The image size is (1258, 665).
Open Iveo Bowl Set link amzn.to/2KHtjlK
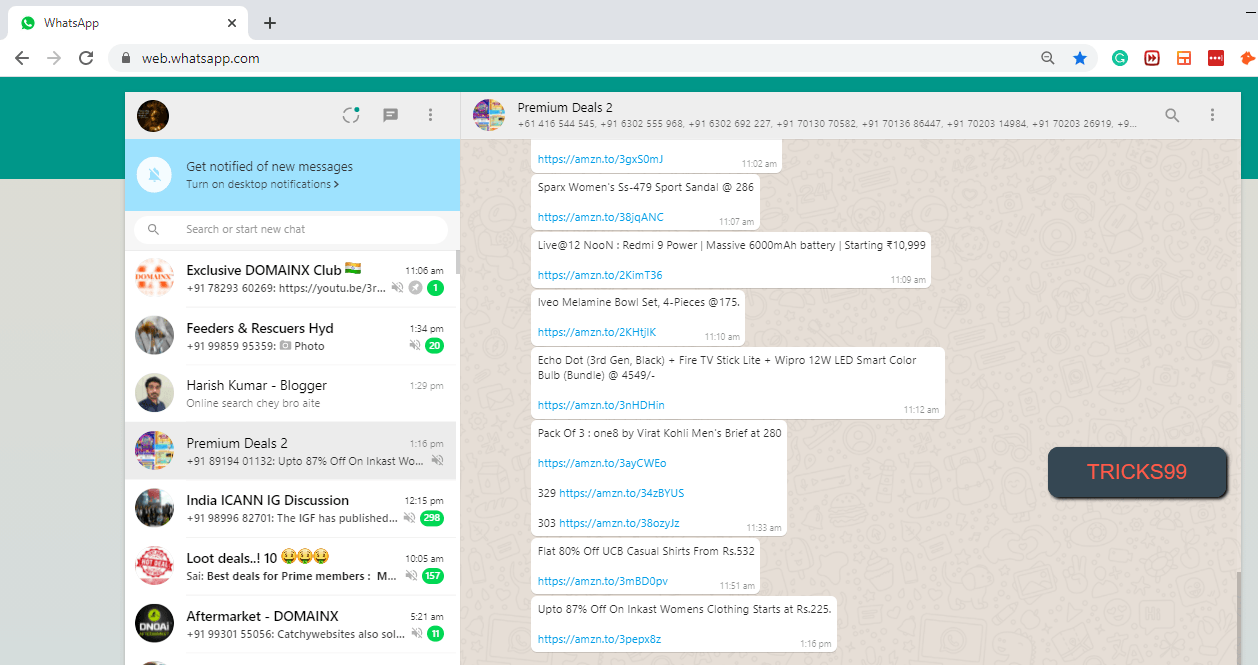click(x=597, y=332)
